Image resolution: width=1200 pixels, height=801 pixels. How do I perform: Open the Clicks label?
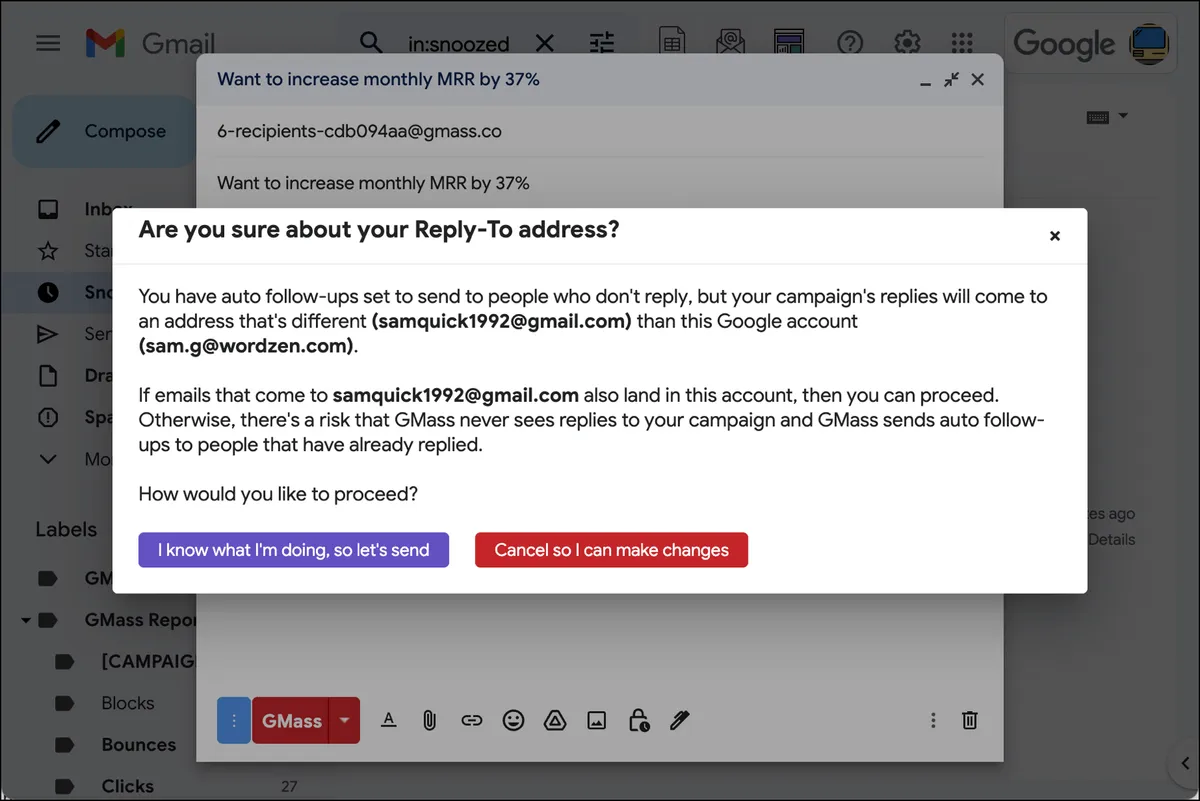(x=128, y=787)
